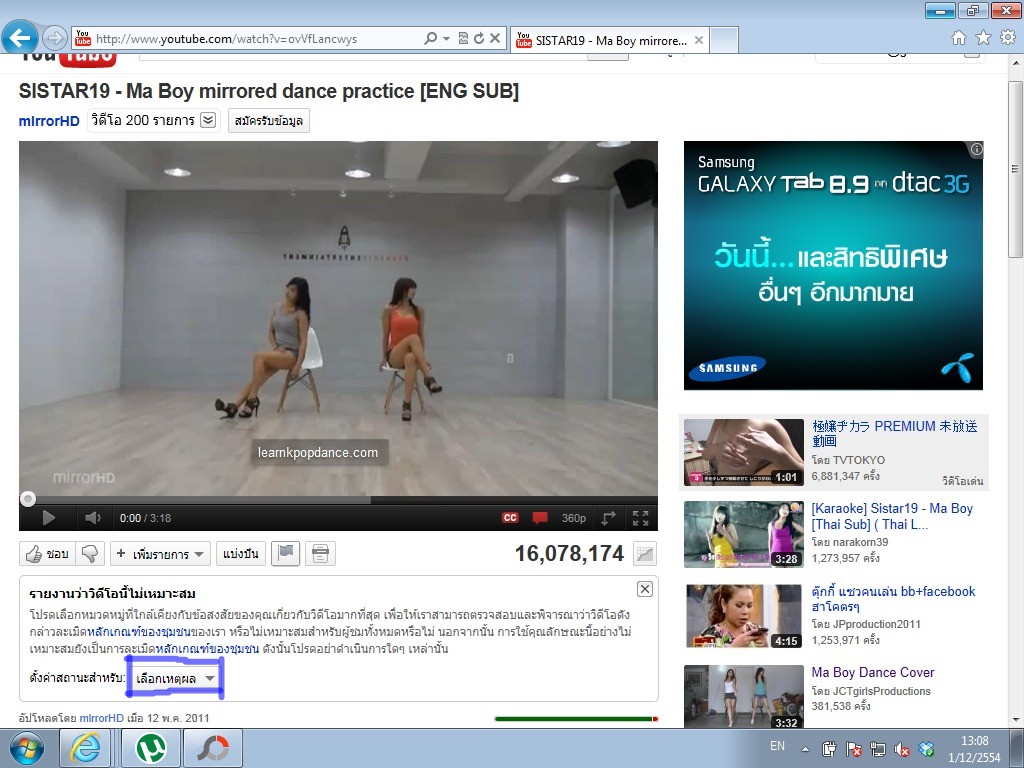Go back with the browser Back arrow
The image size is (1024, 768).
click(20, 37)
